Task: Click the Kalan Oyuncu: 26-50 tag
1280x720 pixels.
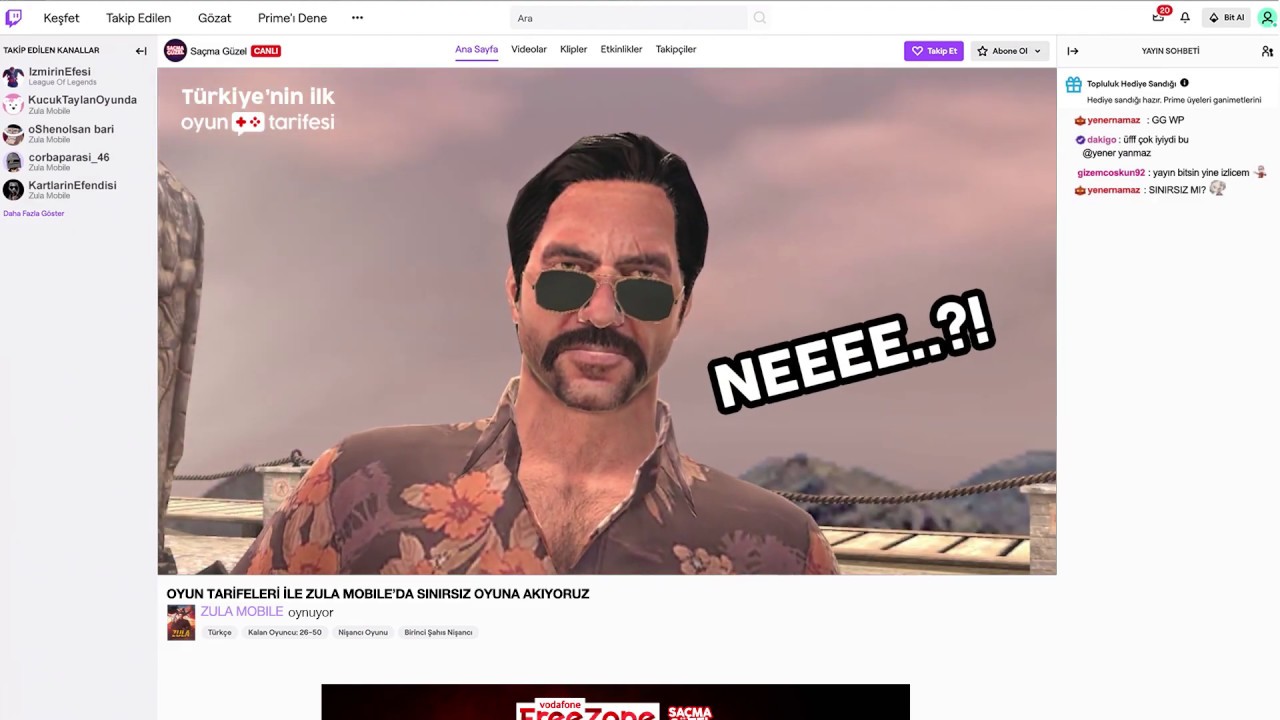Action: 285,632
